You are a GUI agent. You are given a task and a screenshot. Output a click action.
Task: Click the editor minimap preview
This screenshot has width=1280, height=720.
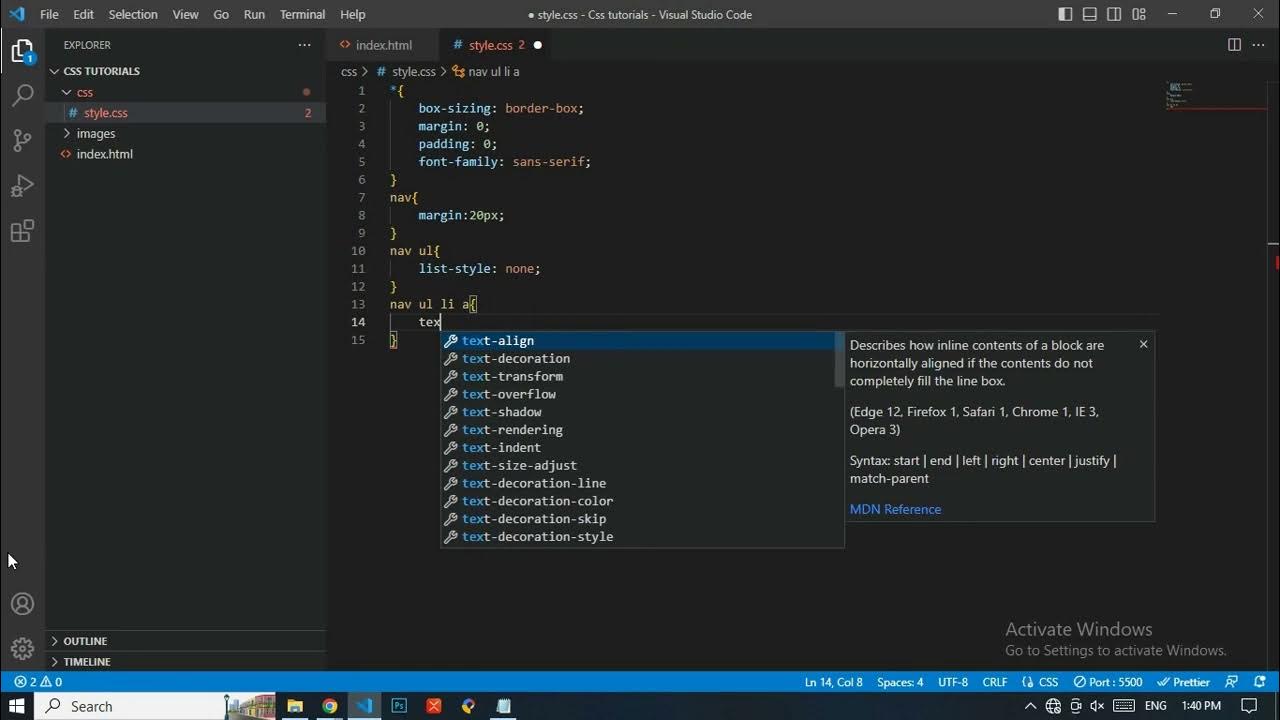click(1215, 95)
